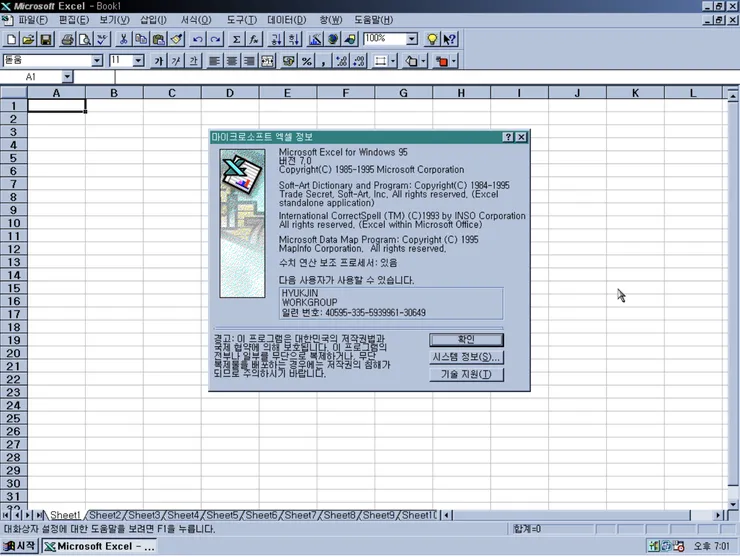
Task: Click the vertical scrollbar down arrow
Action: coord(733,504)
